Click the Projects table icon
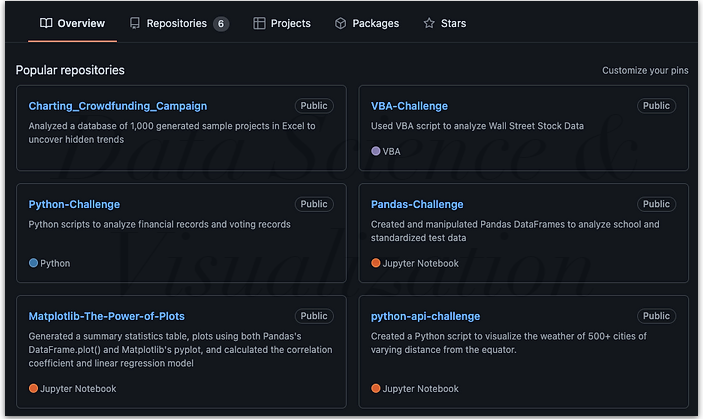 tap(259, 23)
